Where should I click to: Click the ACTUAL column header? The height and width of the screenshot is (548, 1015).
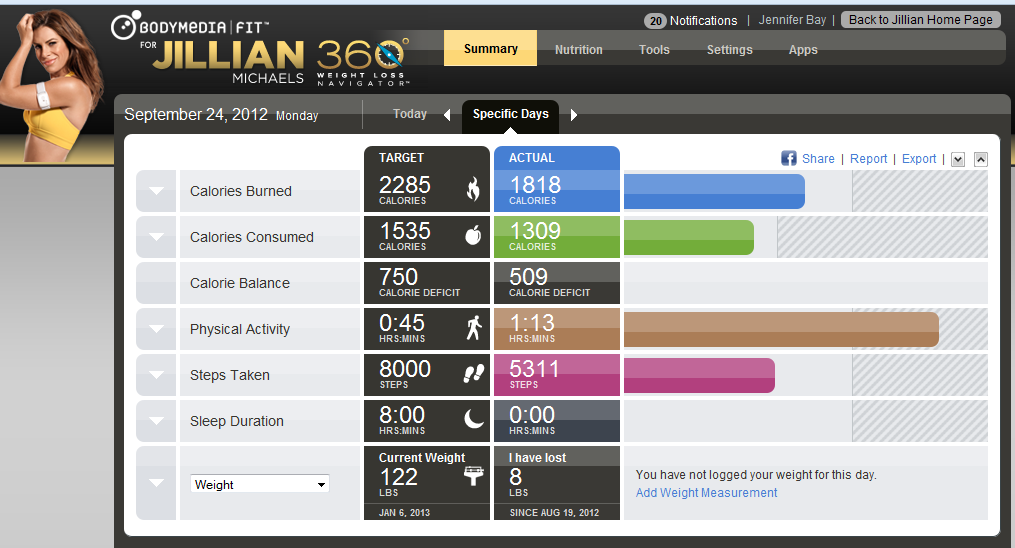[x=531, y=158]
